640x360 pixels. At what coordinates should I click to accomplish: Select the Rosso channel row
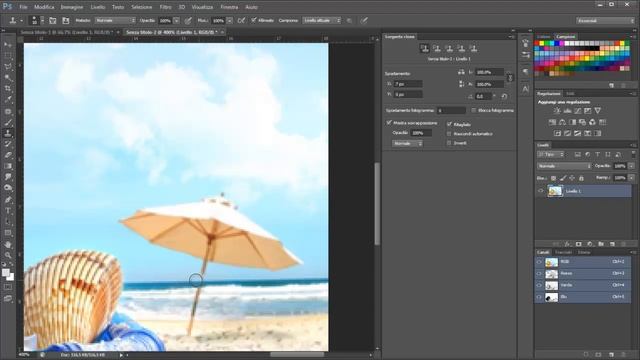coord(583,273)
